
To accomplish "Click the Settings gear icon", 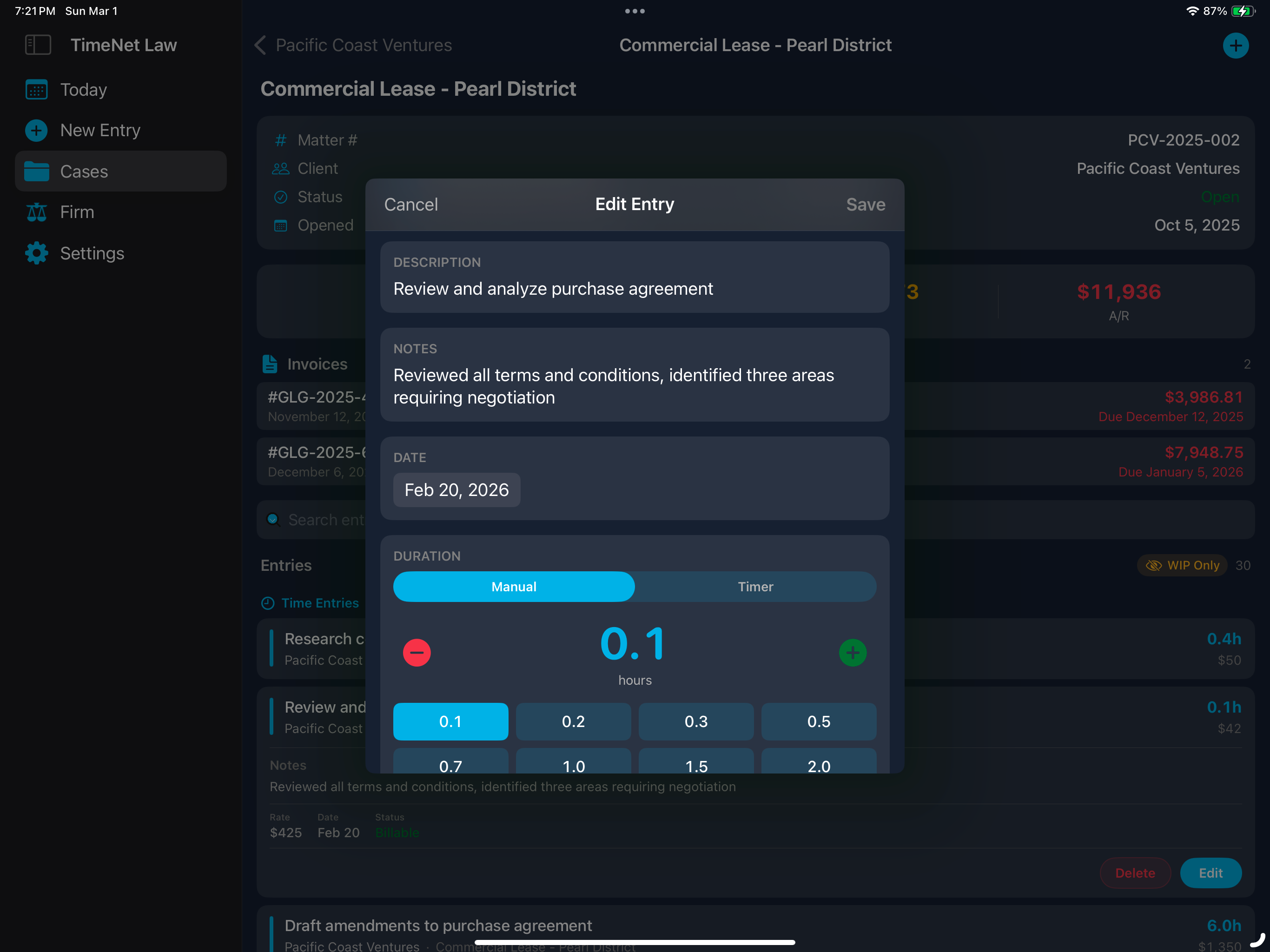I will [37, 253].
